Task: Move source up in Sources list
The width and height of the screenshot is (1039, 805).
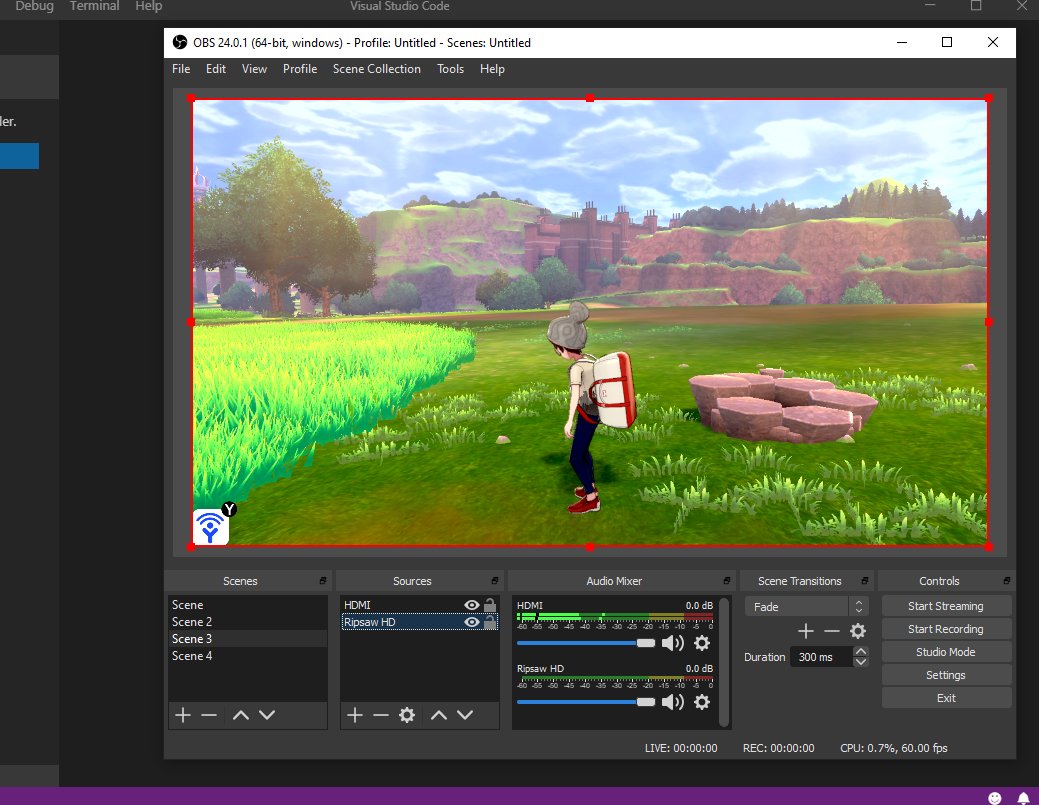Action: pos(439,715)
